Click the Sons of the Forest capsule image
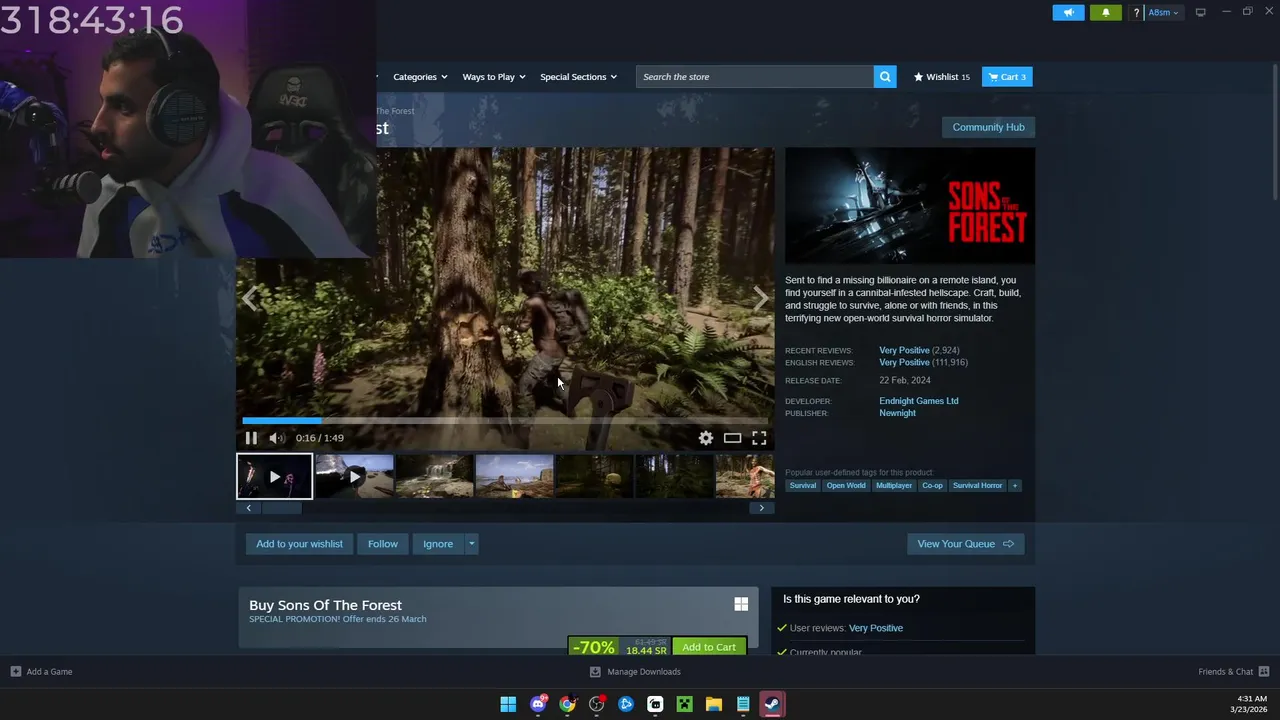 coord(910,206)
